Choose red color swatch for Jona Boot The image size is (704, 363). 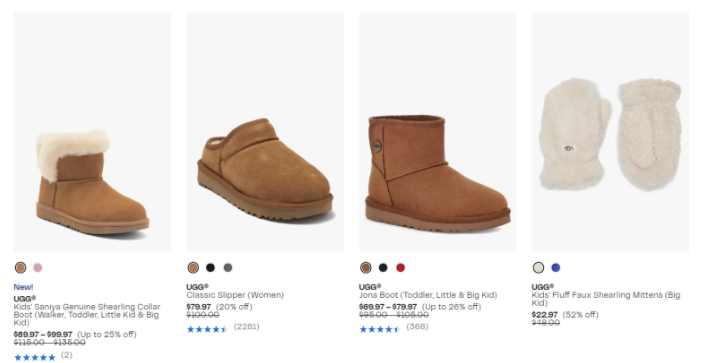tap(400, 268)
